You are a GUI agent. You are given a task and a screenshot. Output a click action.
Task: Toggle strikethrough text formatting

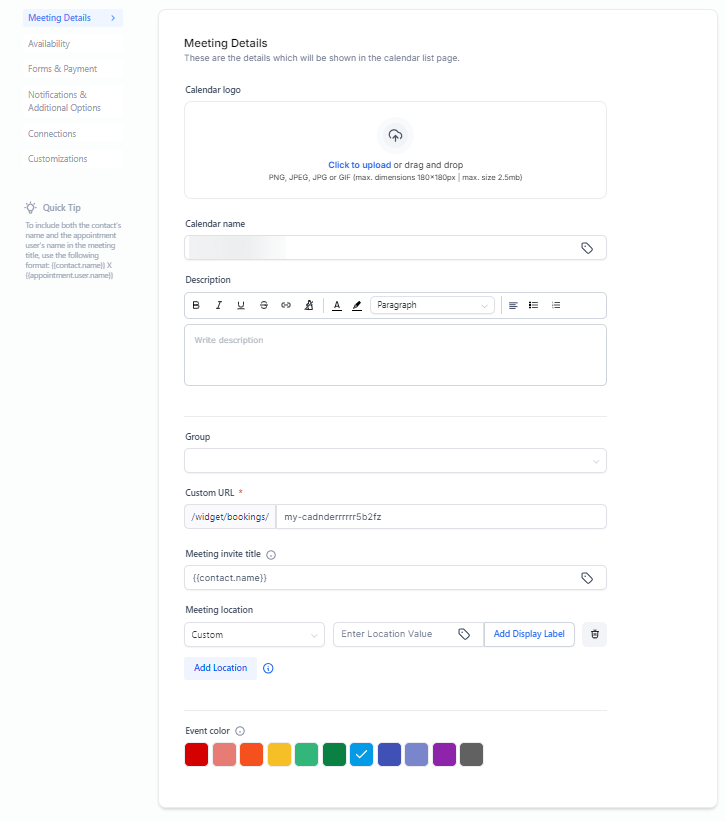pyautogui.click(x=263, y=305)
